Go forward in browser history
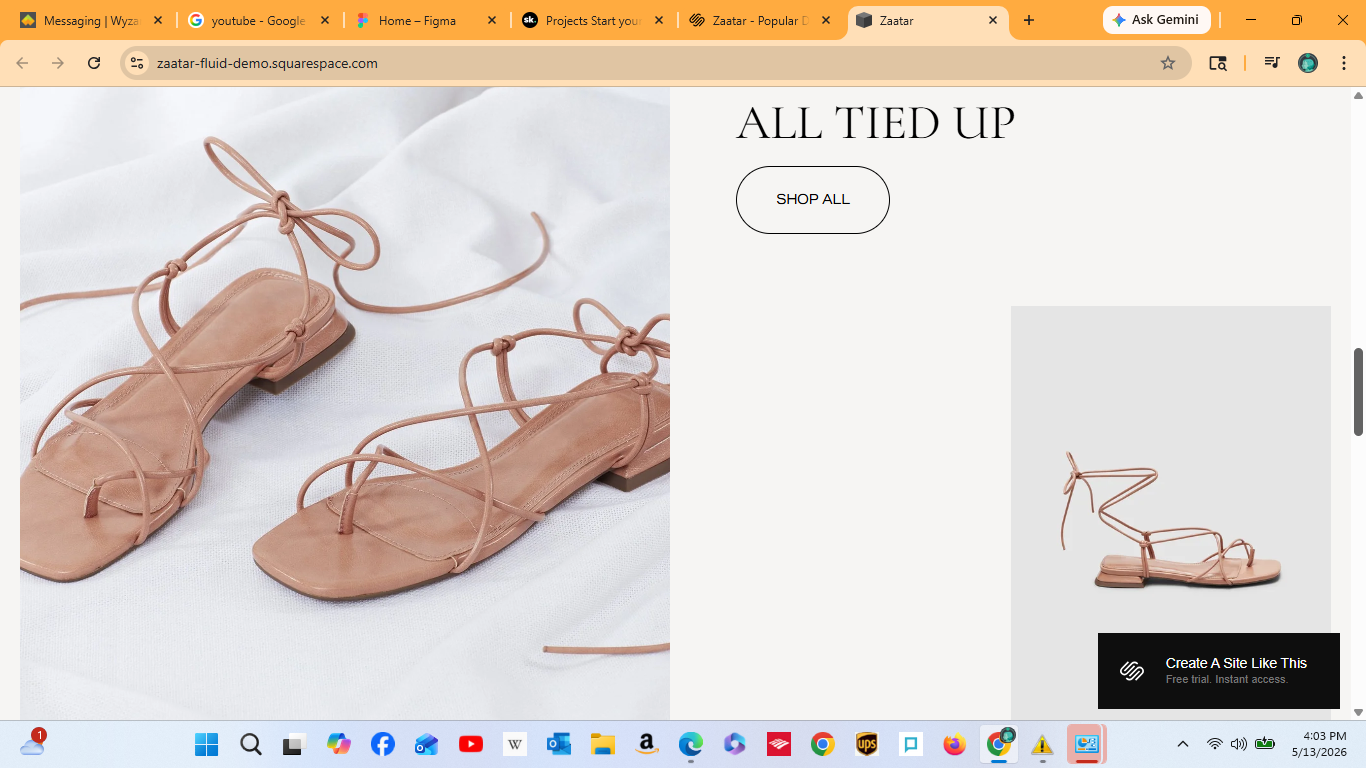 (x=58, y=63)
